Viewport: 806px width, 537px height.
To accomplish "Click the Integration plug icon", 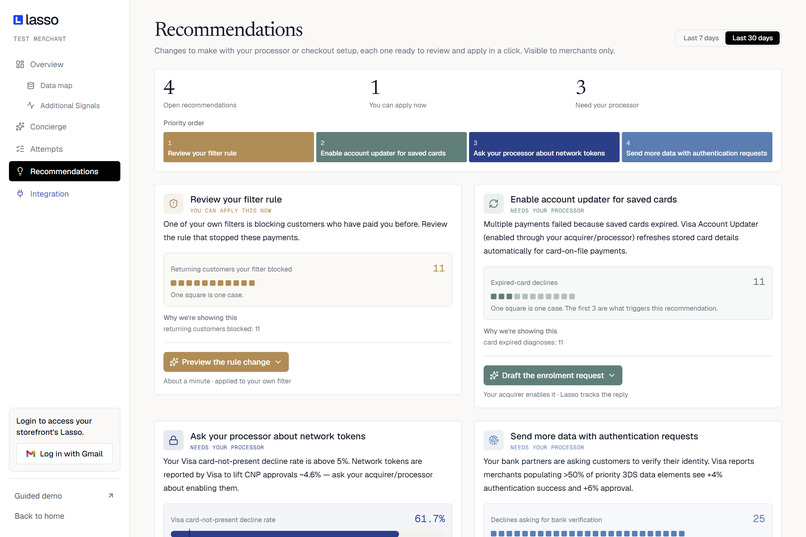I will point(20,194).
